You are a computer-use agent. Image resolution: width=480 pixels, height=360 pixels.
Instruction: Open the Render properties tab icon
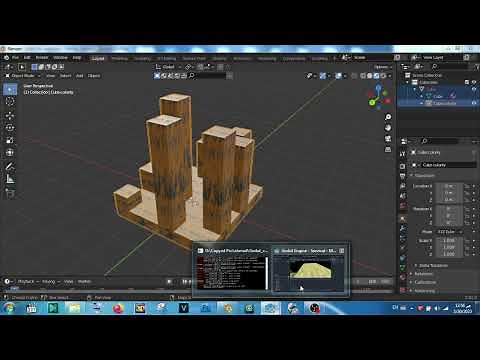point(403,166)
